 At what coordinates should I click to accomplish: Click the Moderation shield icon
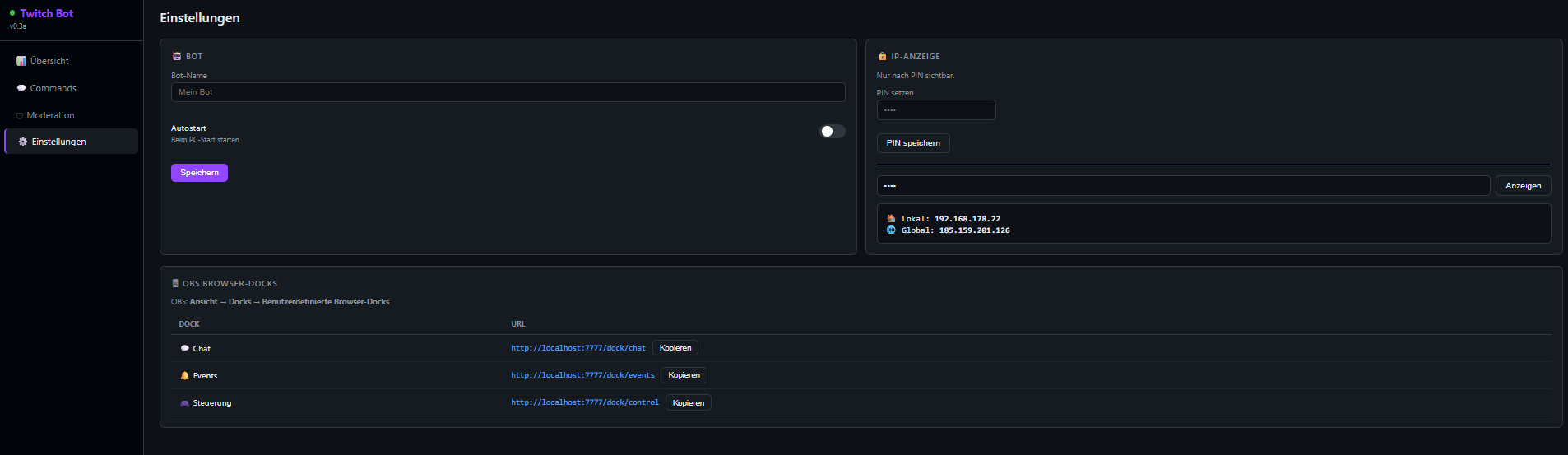coord(20,116)
